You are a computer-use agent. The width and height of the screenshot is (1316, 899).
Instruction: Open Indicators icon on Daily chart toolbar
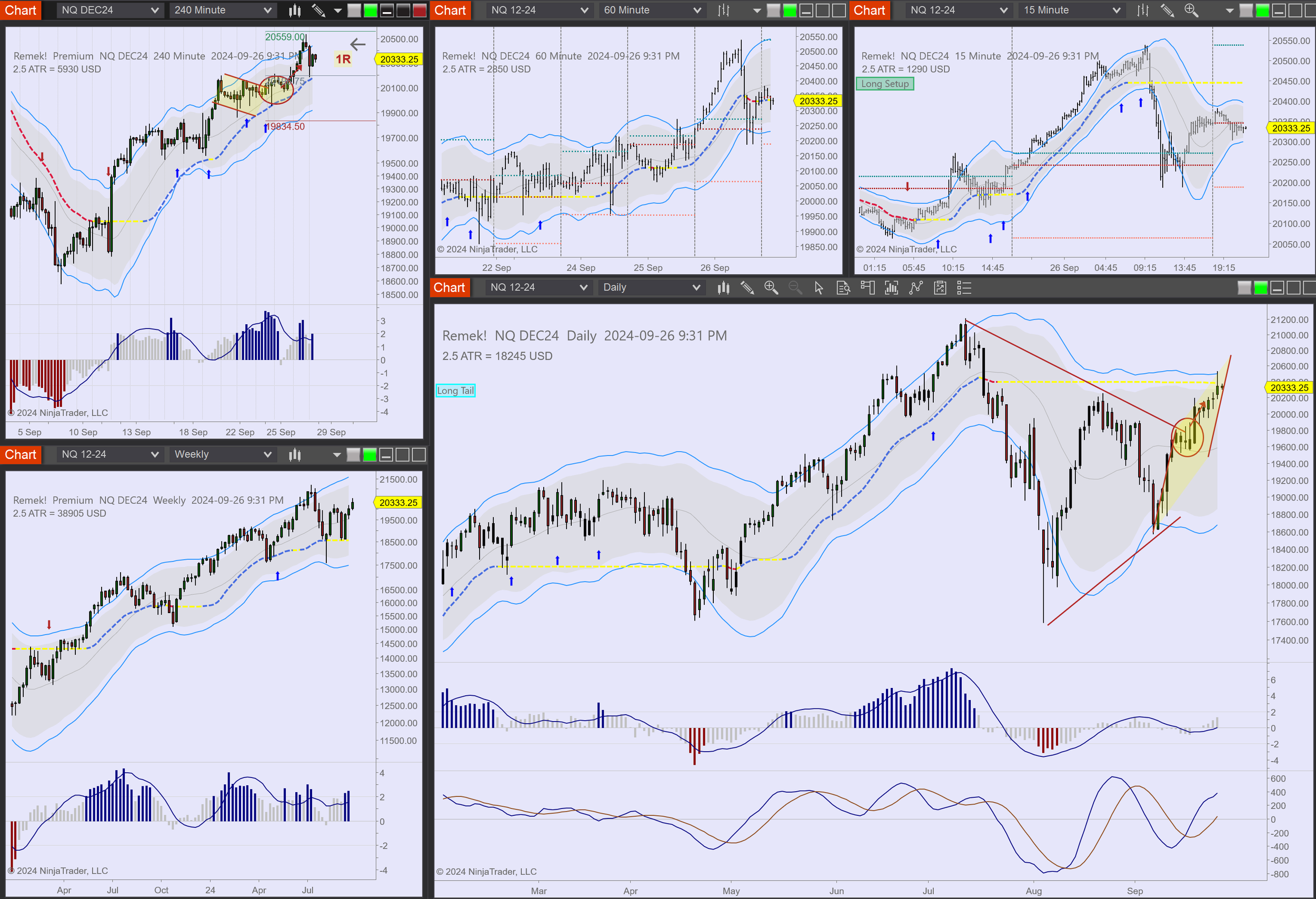(x=915, y=287)
